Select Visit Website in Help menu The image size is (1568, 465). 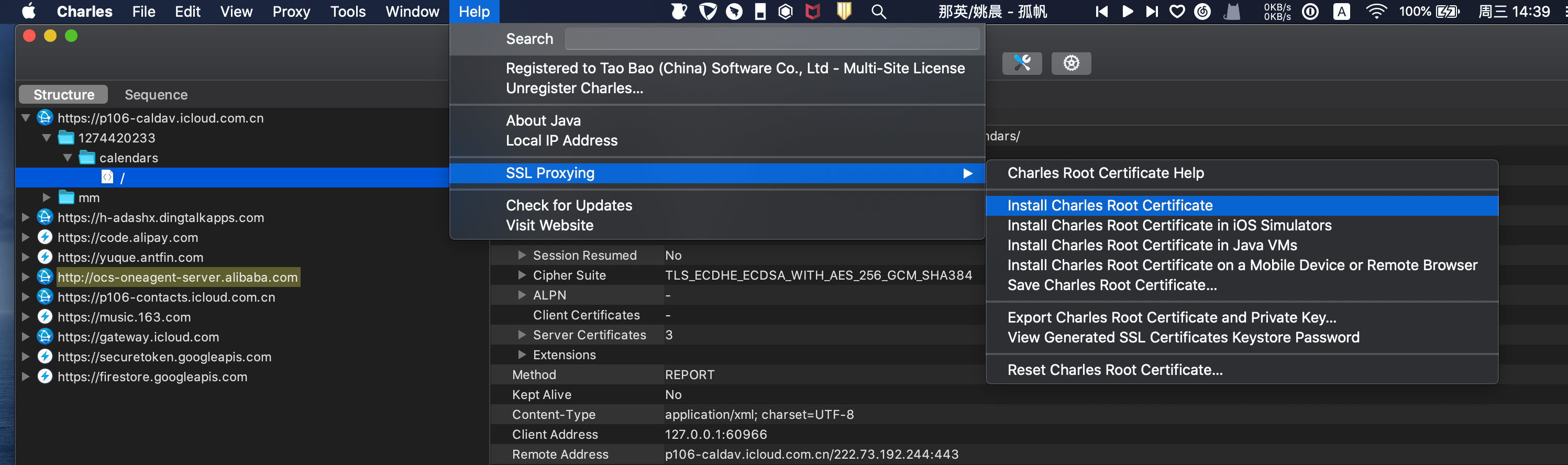point(717,225)
